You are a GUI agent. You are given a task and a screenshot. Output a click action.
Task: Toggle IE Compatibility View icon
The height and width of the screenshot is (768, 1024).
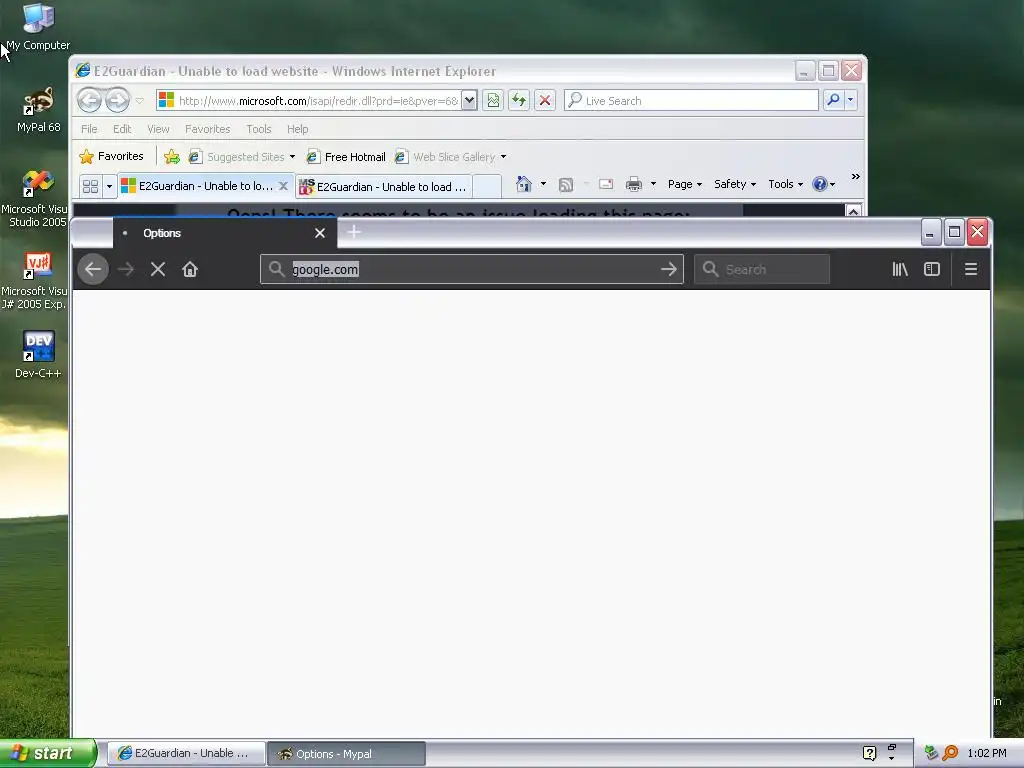(x=493, y=101)
